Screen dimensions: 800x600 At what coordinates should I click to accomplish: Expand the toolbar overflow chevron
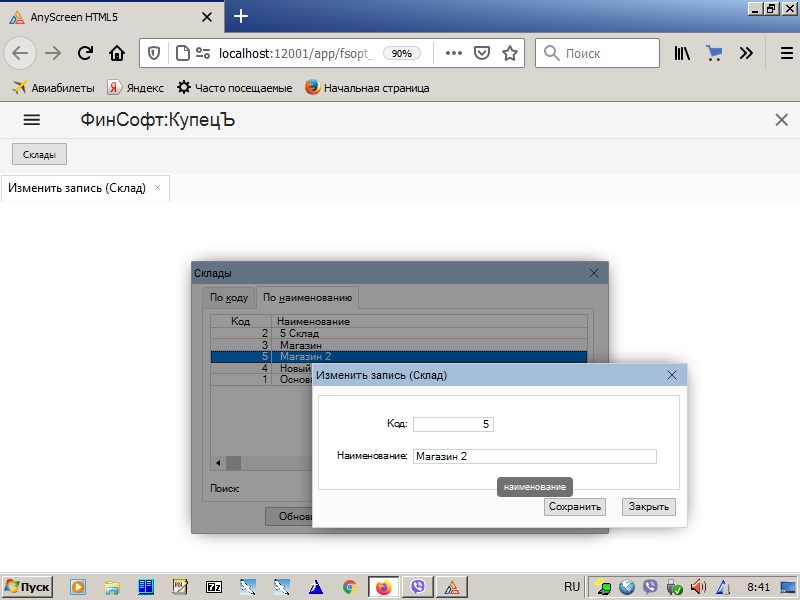click(x=746, y=53)
